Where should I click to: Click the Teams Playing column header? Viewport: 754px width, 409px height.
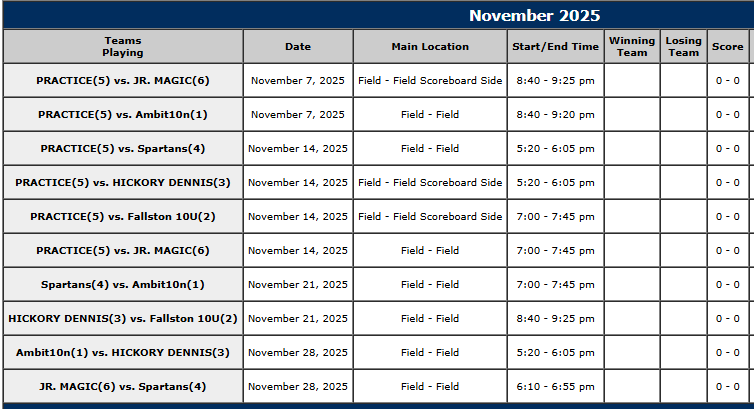[123, 46]
